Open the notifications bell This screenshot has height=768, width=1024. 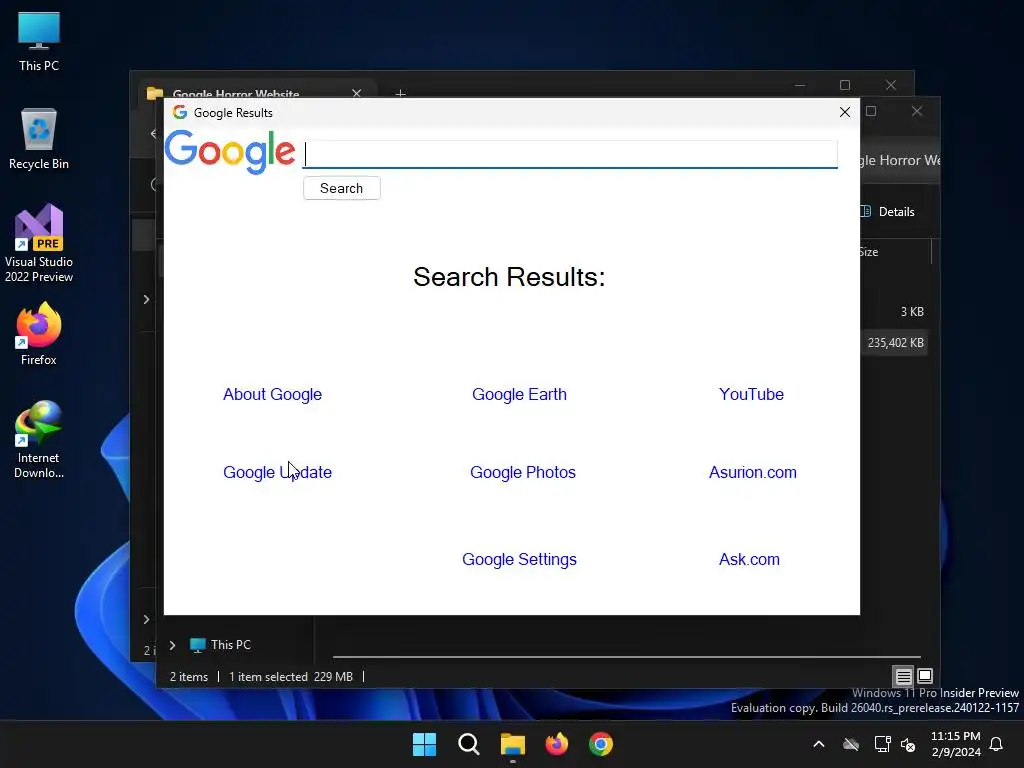(996, 744)
